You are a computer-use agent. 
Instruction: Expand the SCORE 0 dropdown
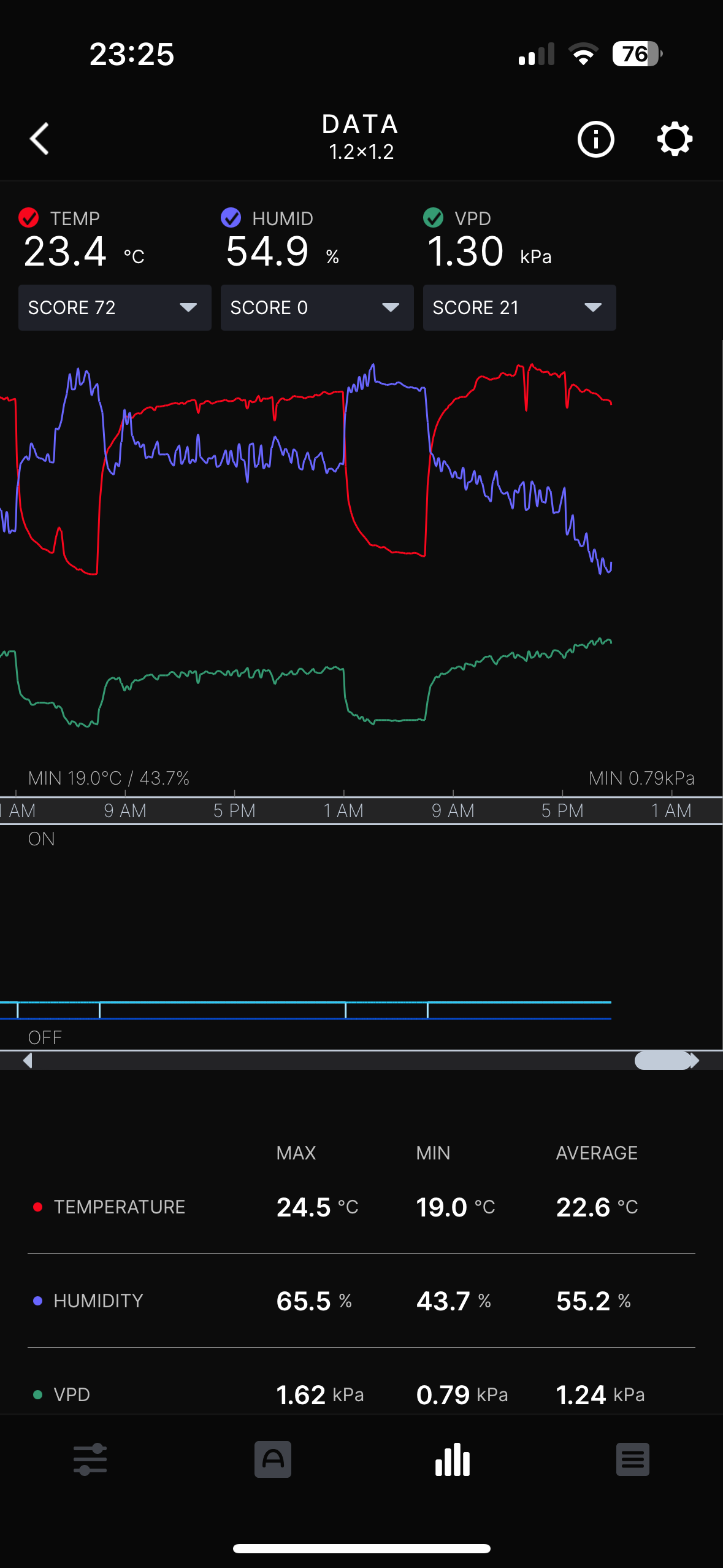(x=317, y=307)
